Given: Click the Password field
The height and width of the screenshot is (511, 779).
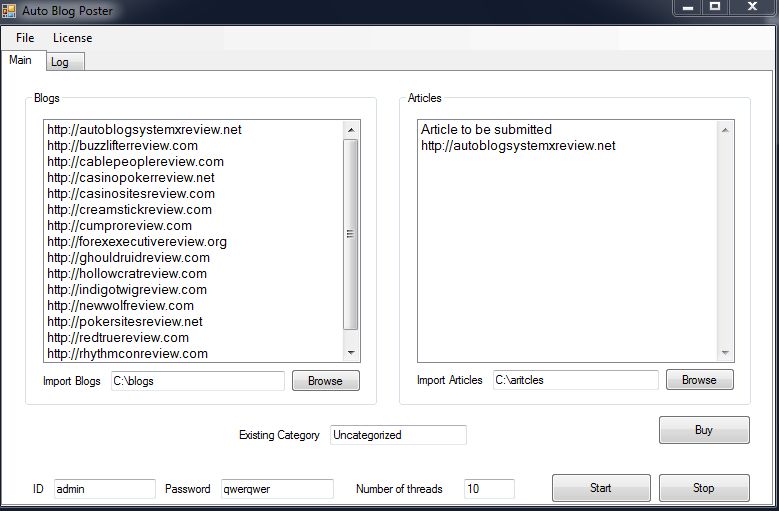Looking at the screenshot, I should [277, 489].
